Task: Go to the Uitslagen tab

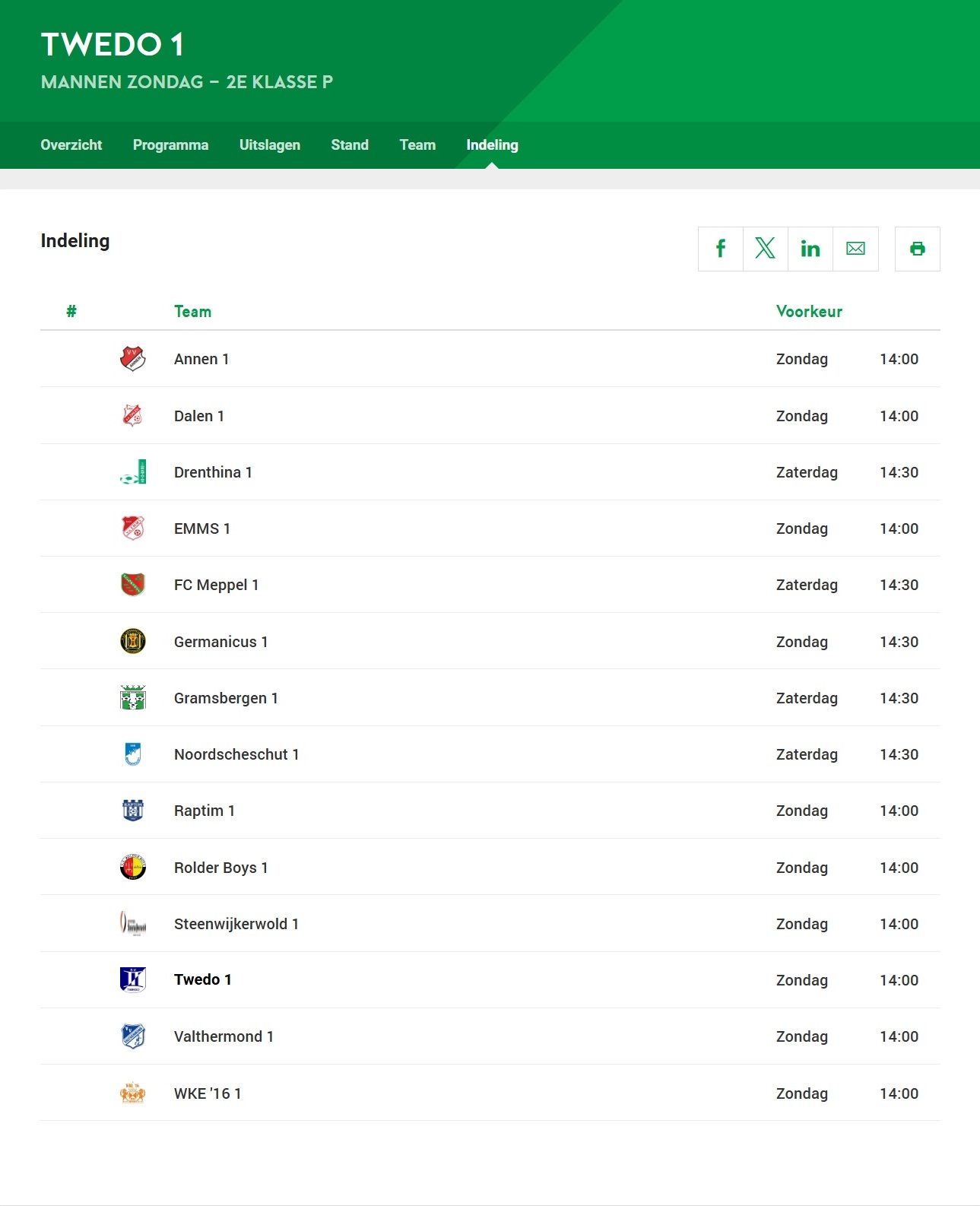Action: pyautogui.click(x=270, y=145)
